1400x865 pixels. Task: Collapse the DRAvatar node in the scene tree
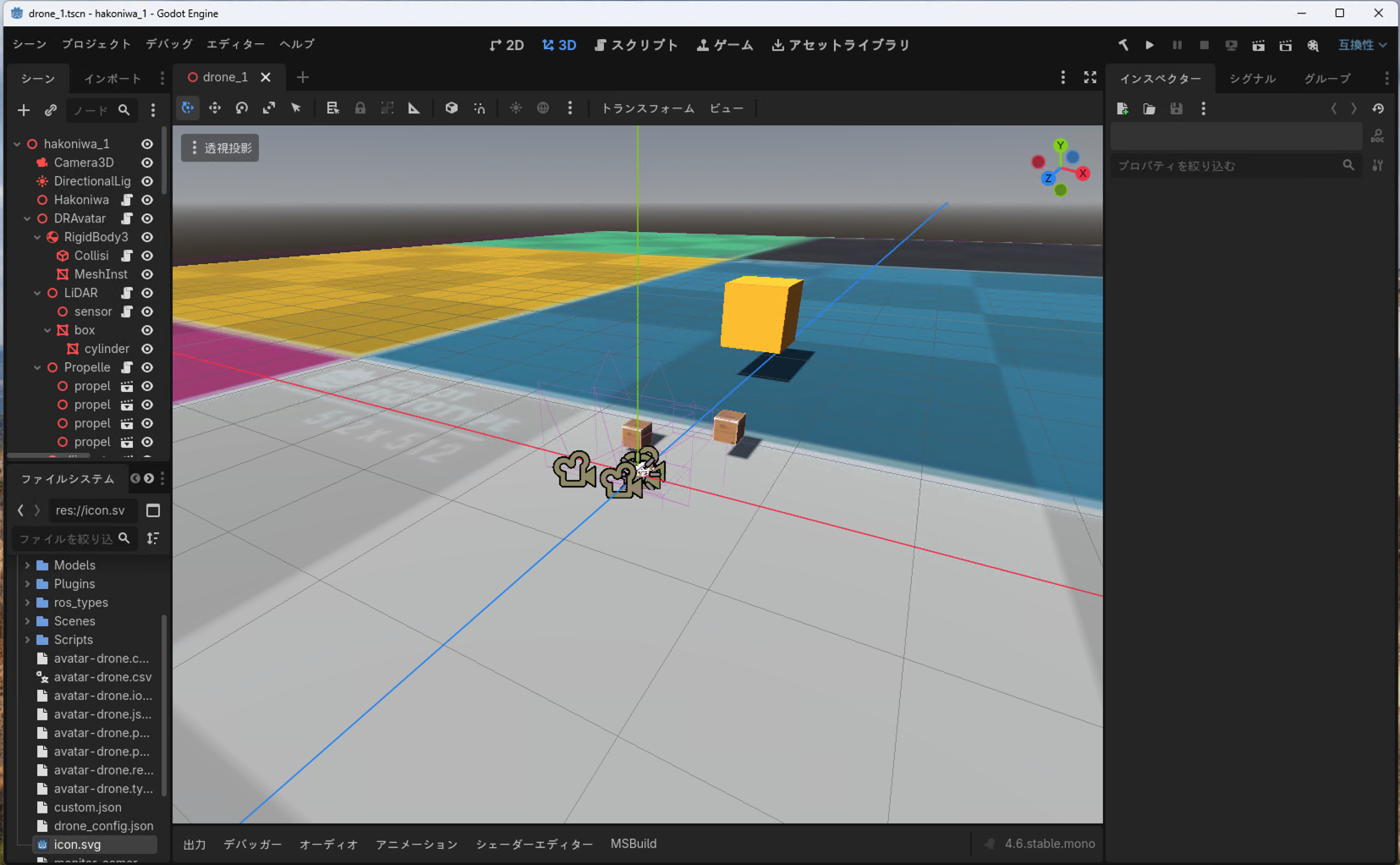click(26, 218)
